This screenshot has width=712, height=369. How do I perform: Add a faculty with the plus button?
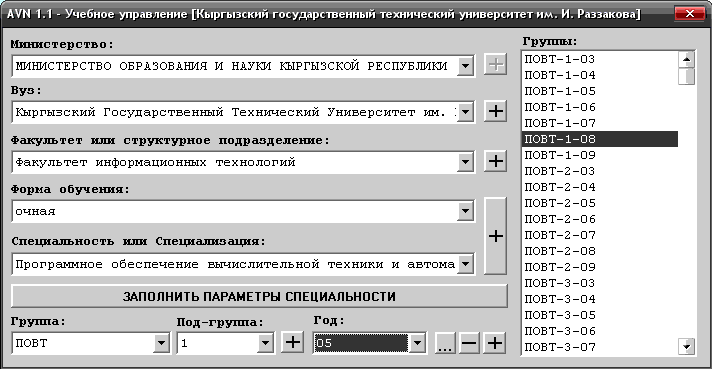point(495,161)
